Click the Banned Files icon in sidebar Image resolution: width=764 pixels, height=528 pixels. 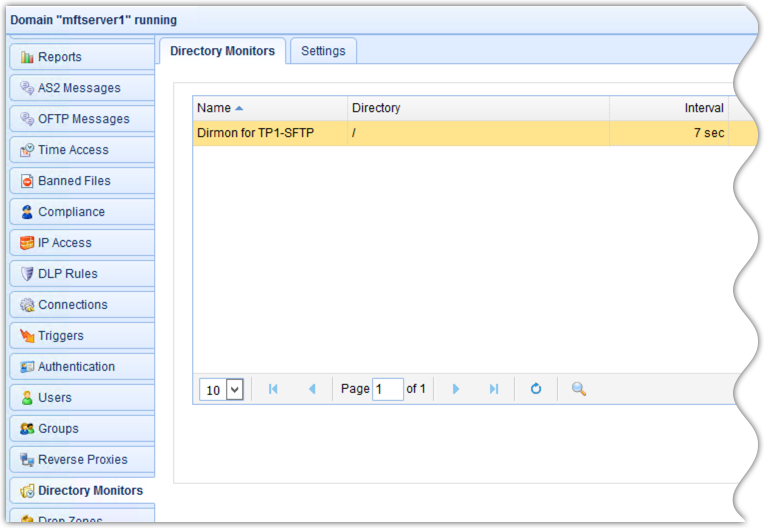tap(27, 181)
